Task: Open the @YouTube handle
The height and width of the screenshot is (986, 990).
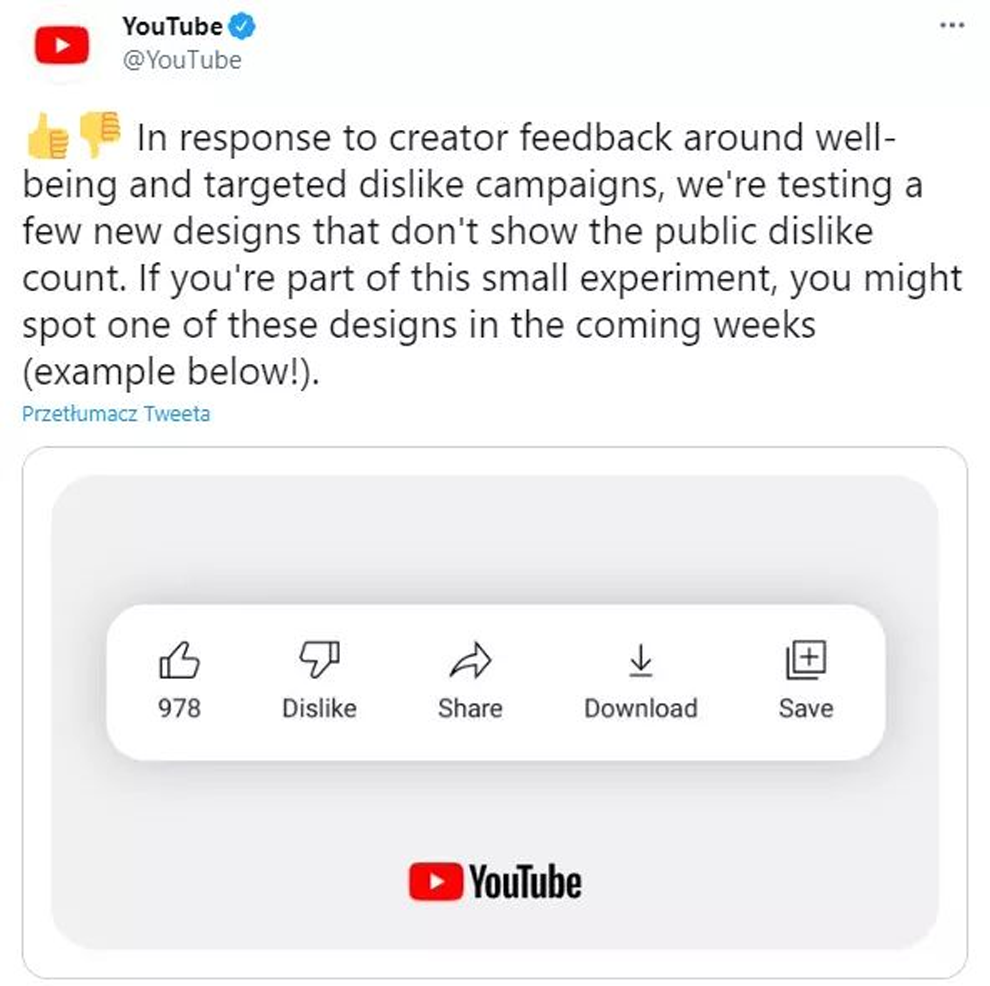Action: click(x=182, y=60)
